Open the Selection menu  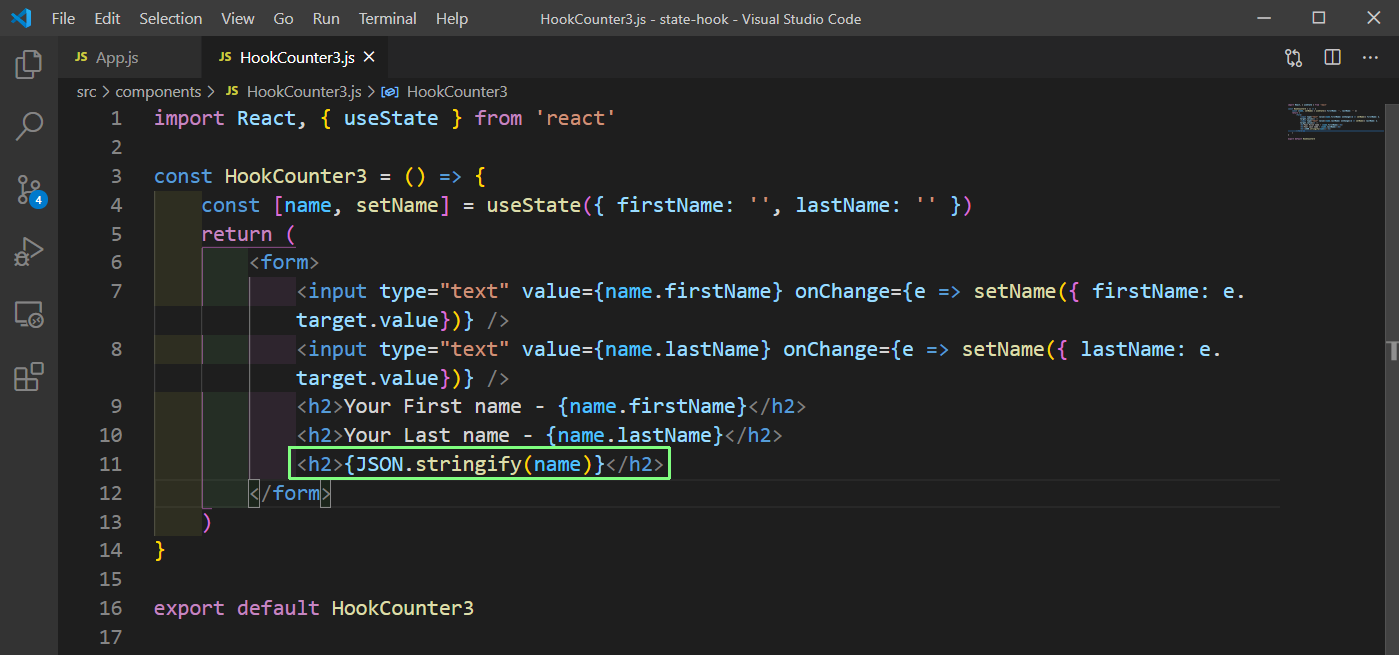[171, 19]
